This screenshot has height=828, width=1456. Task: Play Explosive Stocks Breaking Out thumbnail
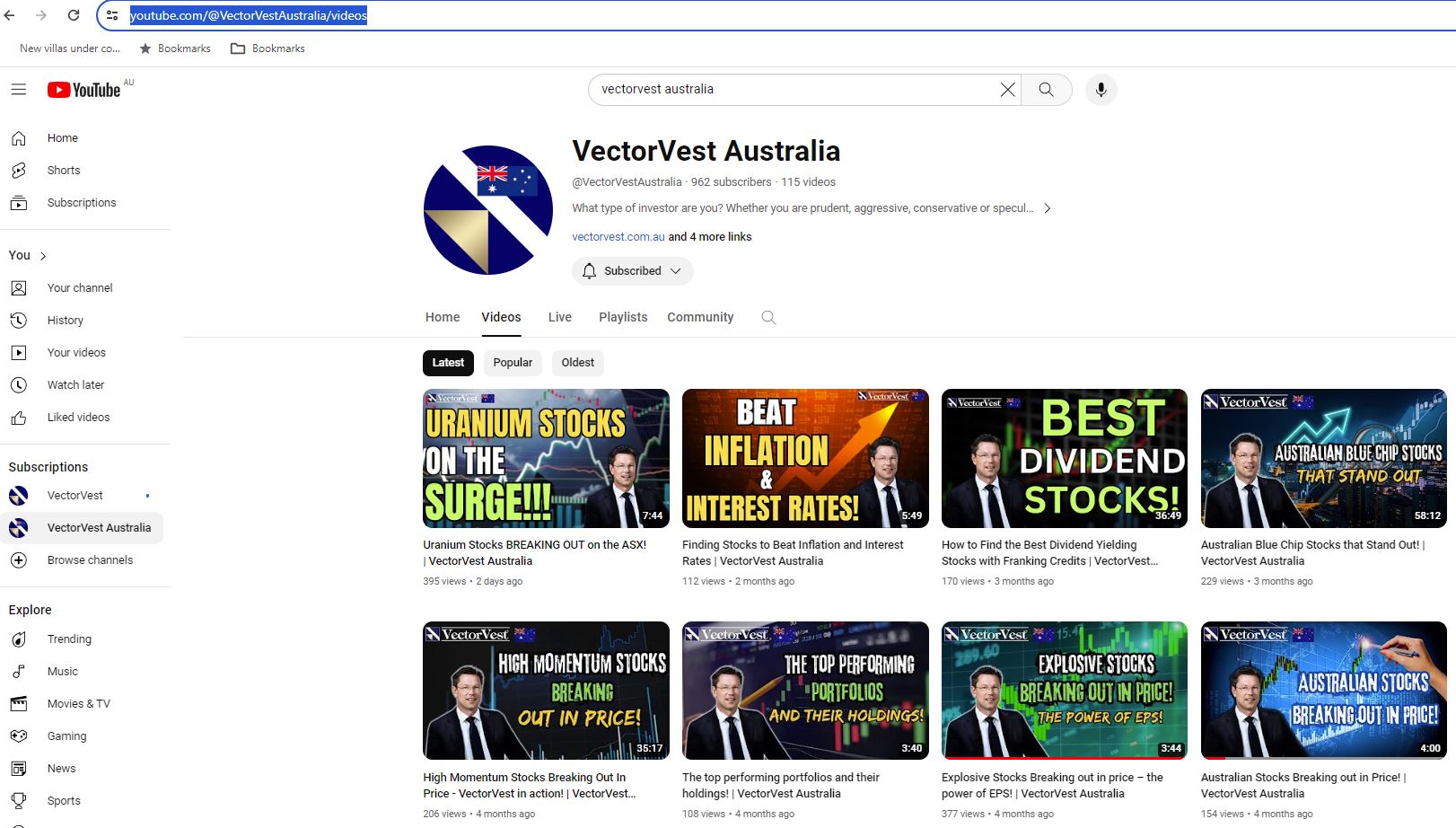tap(1065, 691)
